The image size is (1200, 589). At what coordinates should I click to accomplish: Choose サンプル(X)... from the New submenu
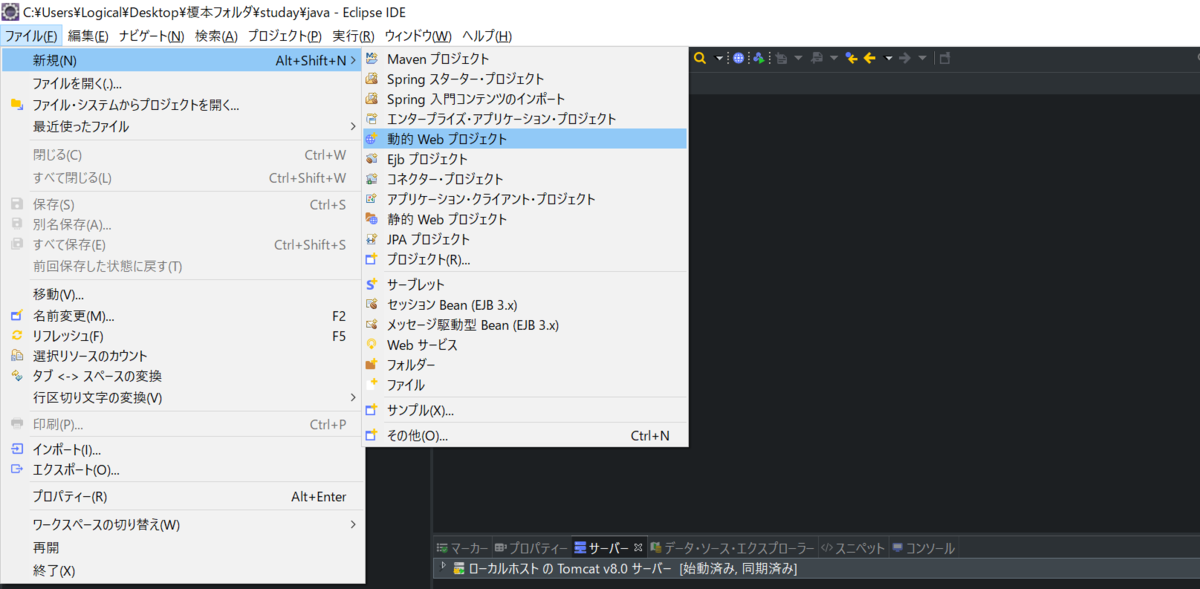click(525, 410)
